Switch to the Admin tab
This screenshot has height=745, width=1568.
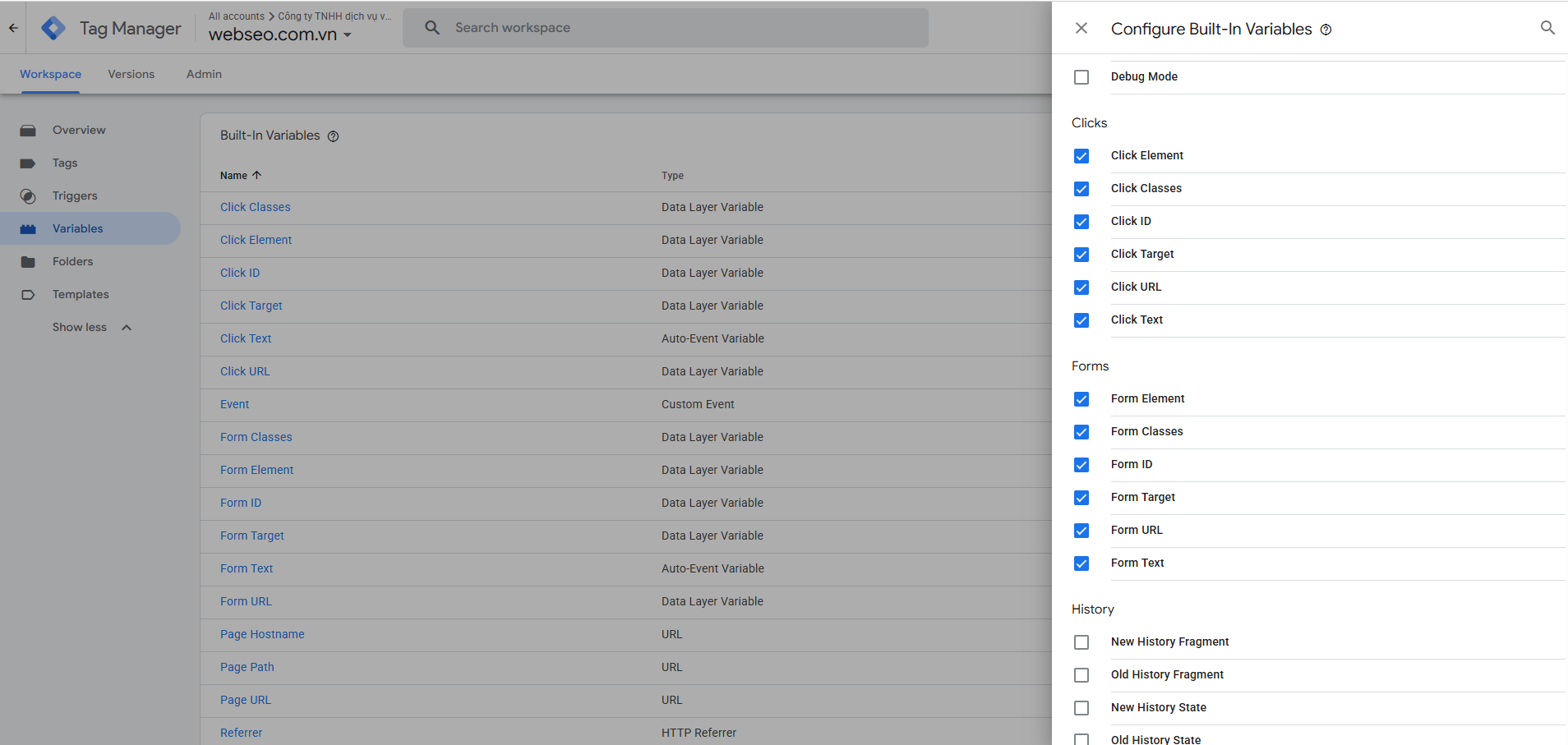tap(204, 74)
